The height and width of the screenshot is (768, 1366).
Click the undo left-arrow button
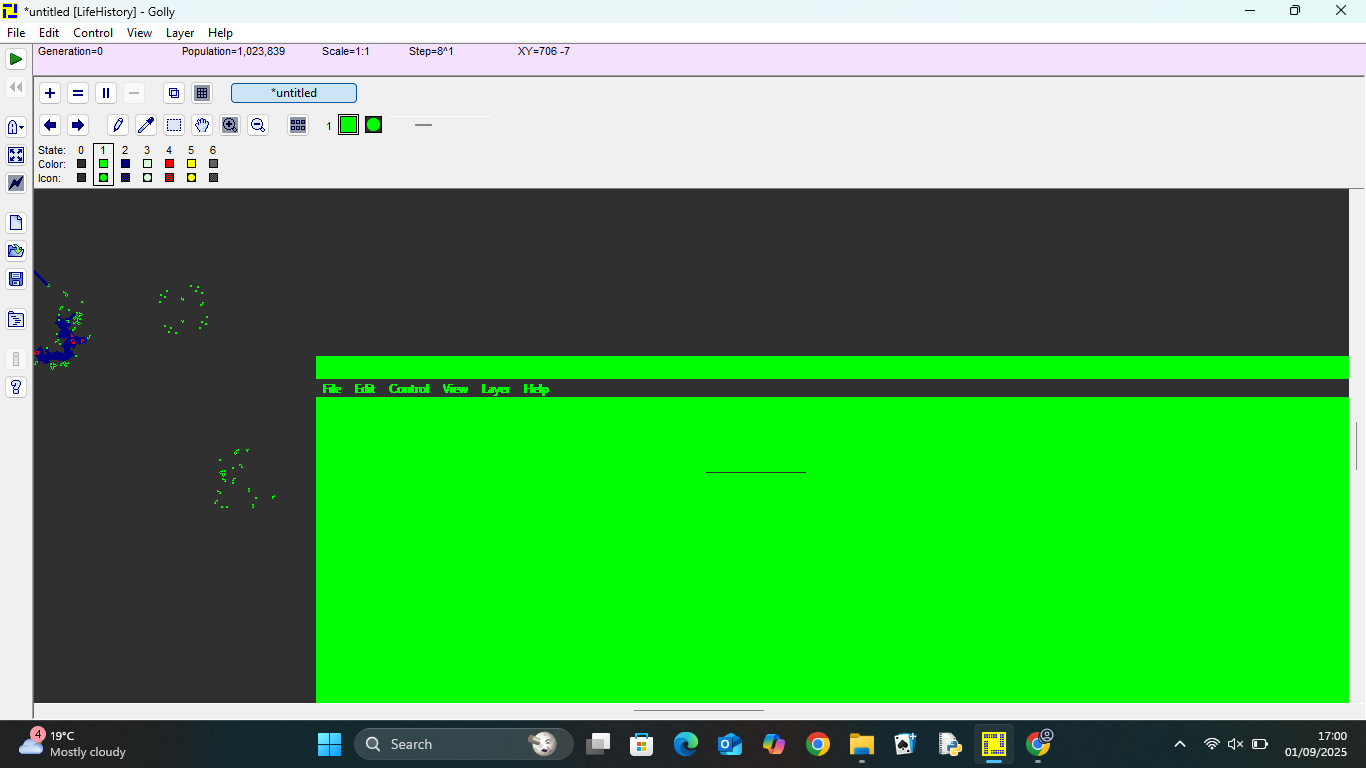click(50, 125)
